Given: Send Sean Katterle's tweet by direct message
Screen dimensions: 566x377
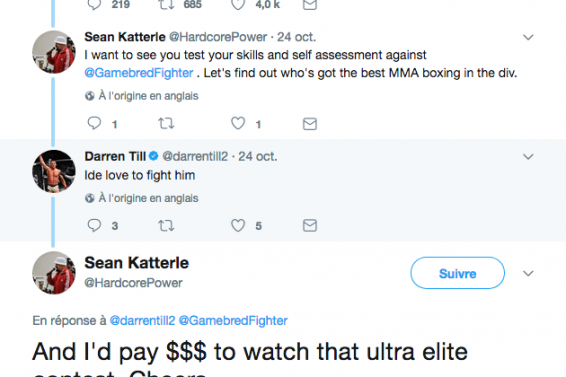Looking at the screenshot, I should pos(310,124).
